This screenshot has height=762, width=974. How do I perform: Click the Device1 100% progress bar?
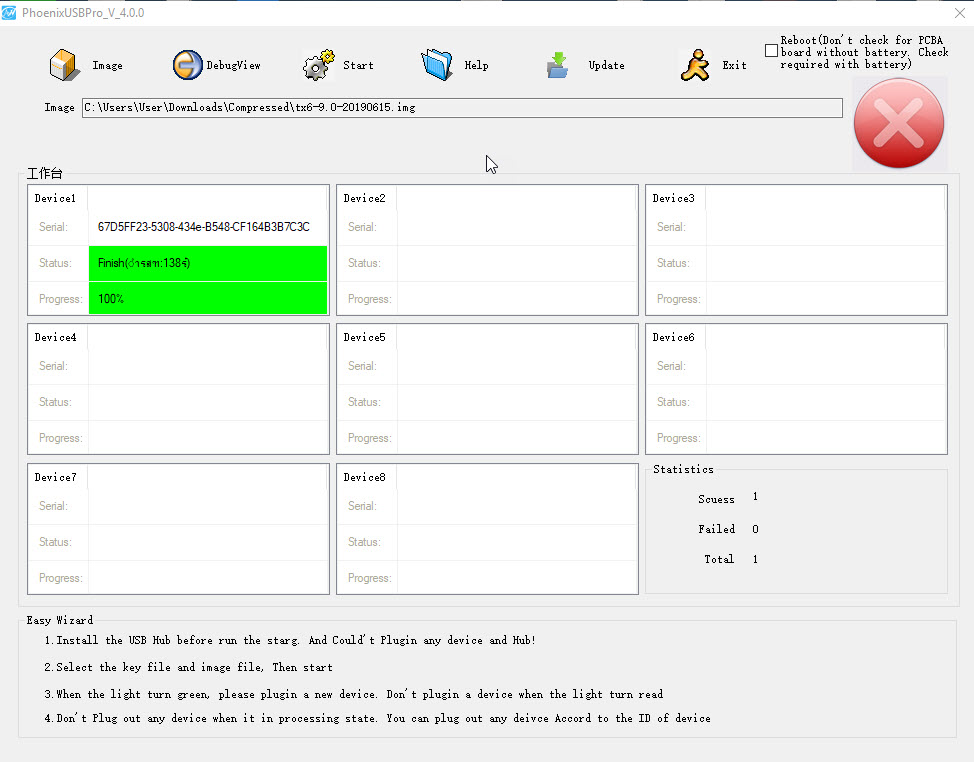pyautogui.click(x=208, y=298)
